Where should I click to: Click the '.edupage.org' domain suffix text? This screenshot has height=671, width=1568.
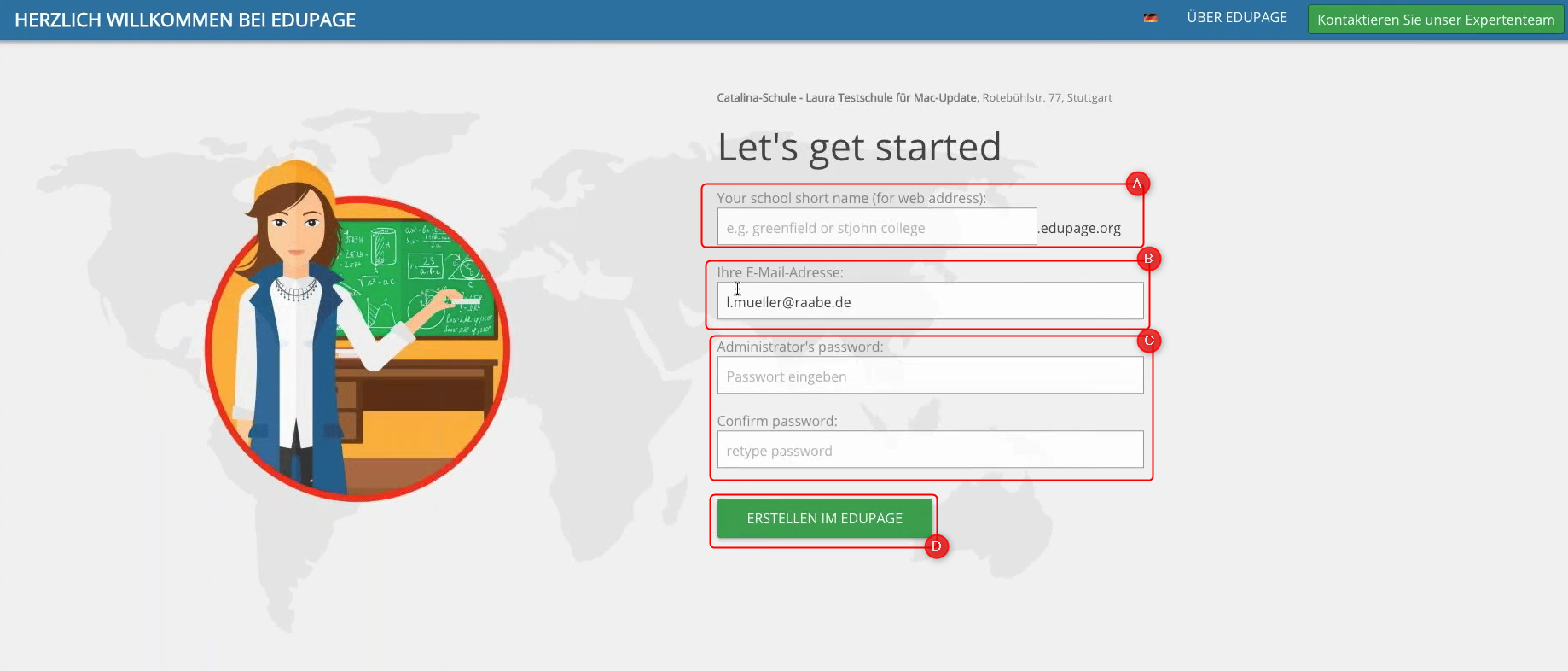(x=1080, y=228)
